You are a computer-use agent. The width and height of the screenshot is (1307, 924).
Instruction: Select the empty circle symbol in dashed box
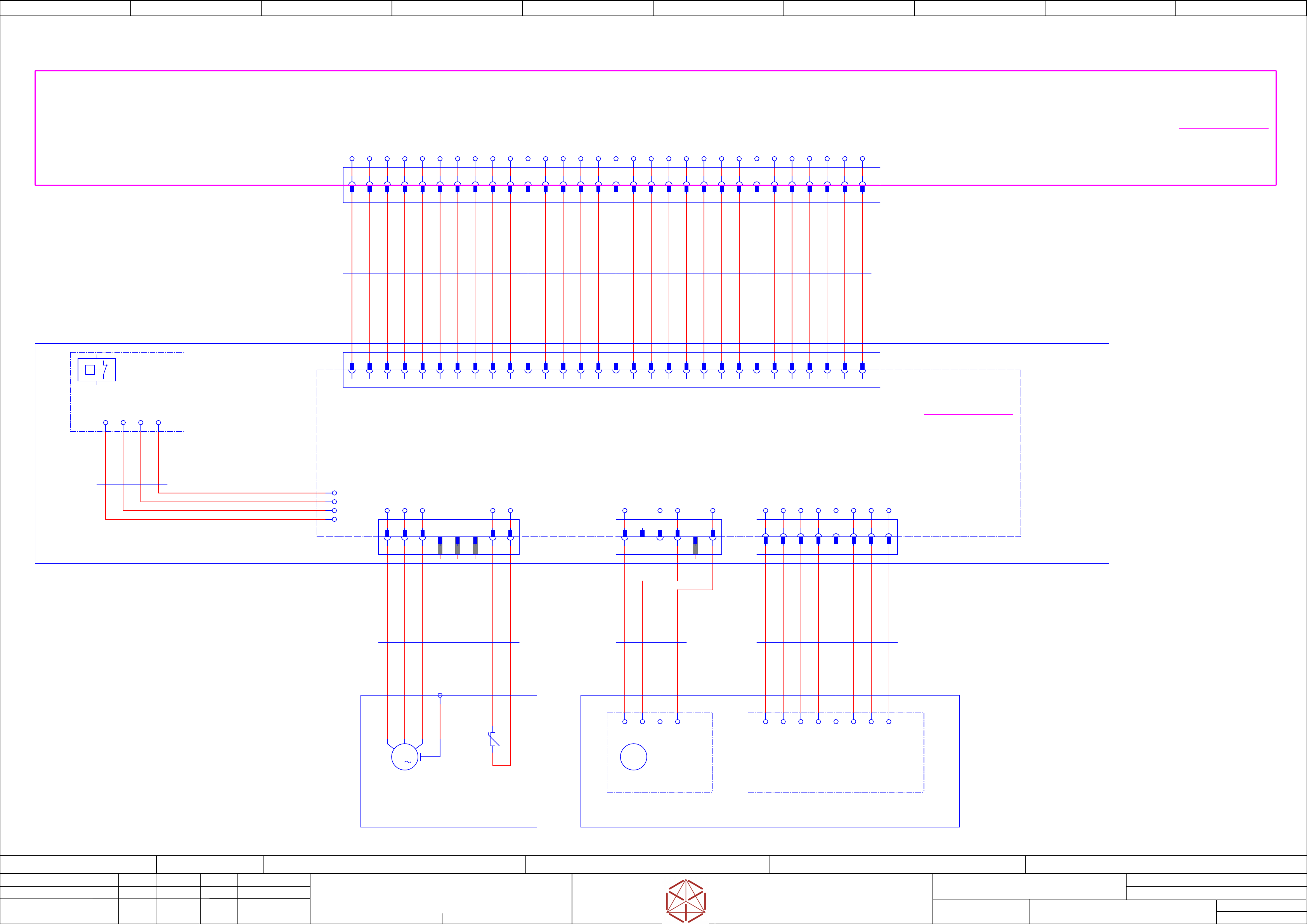tap(633, 757)
